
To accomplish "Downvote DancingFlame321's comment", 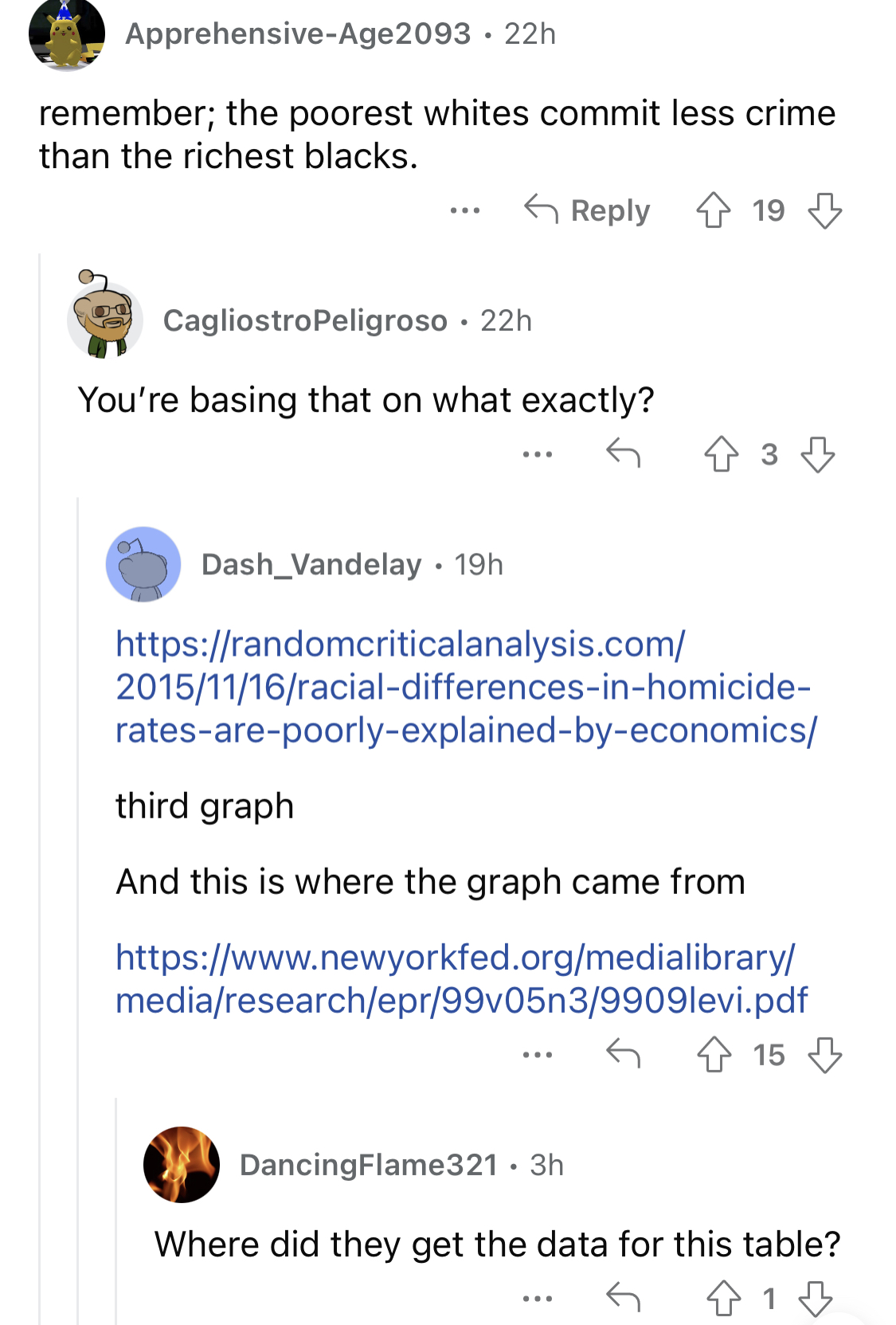I will tap(816, 1299).
